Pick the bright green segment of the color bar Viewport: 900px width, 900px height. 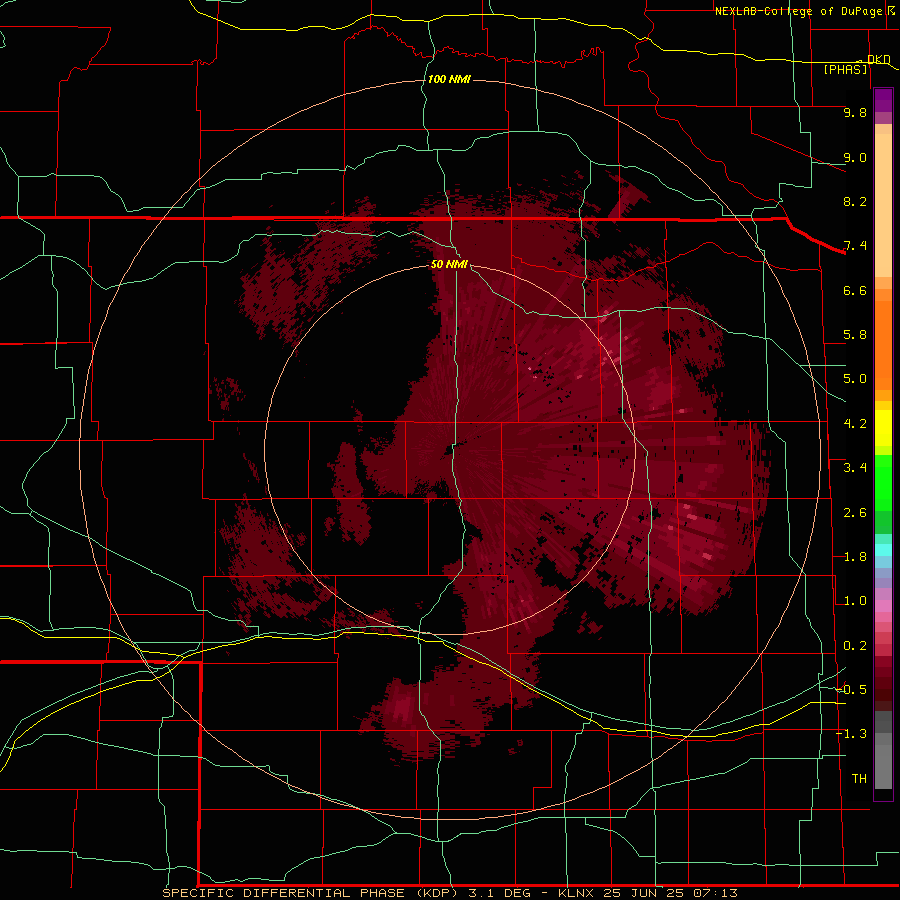click(x=883, y=482)
